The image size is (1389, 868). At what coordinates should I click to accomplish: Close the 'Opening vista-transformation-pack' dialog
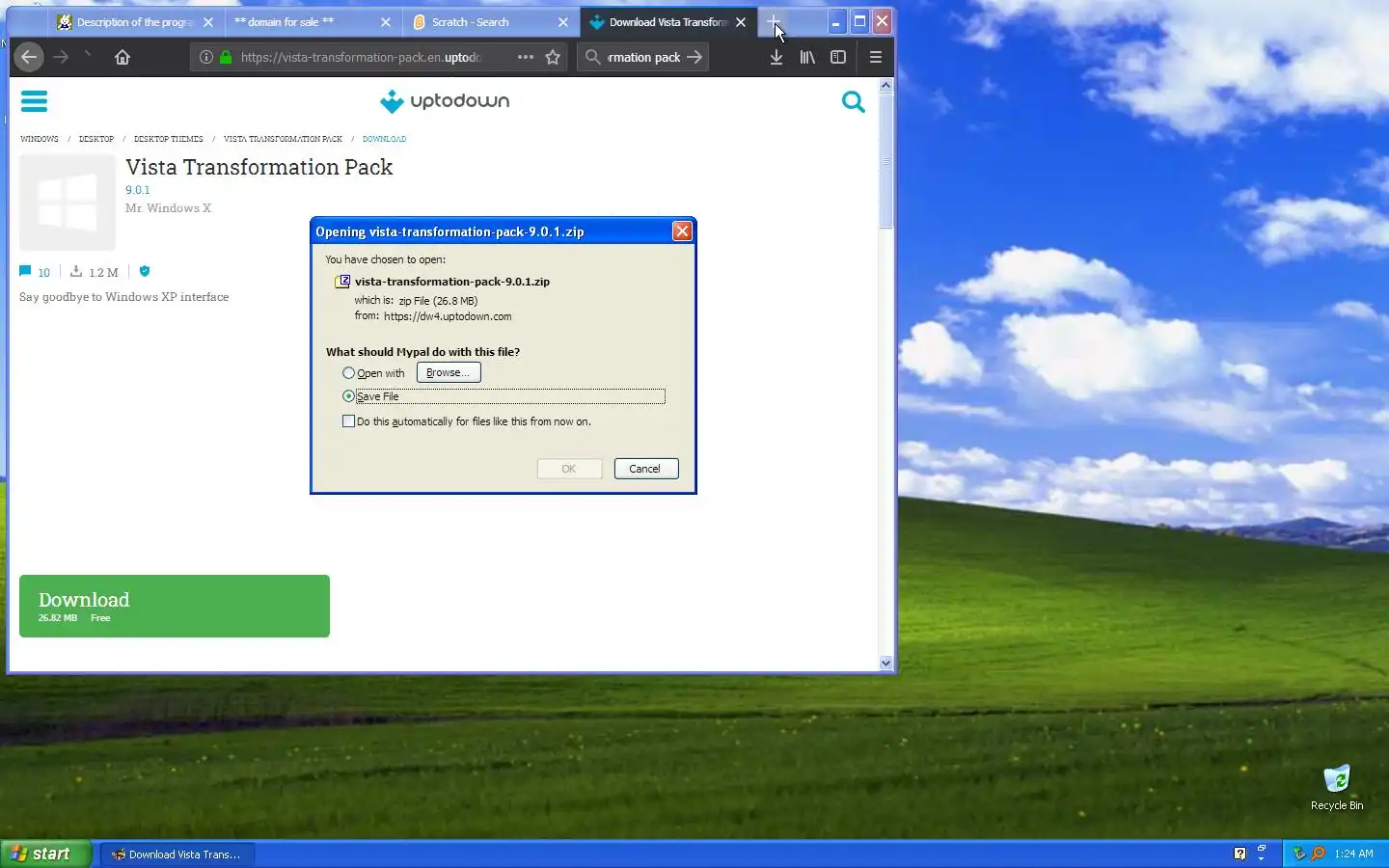click(x=682, y=231)
